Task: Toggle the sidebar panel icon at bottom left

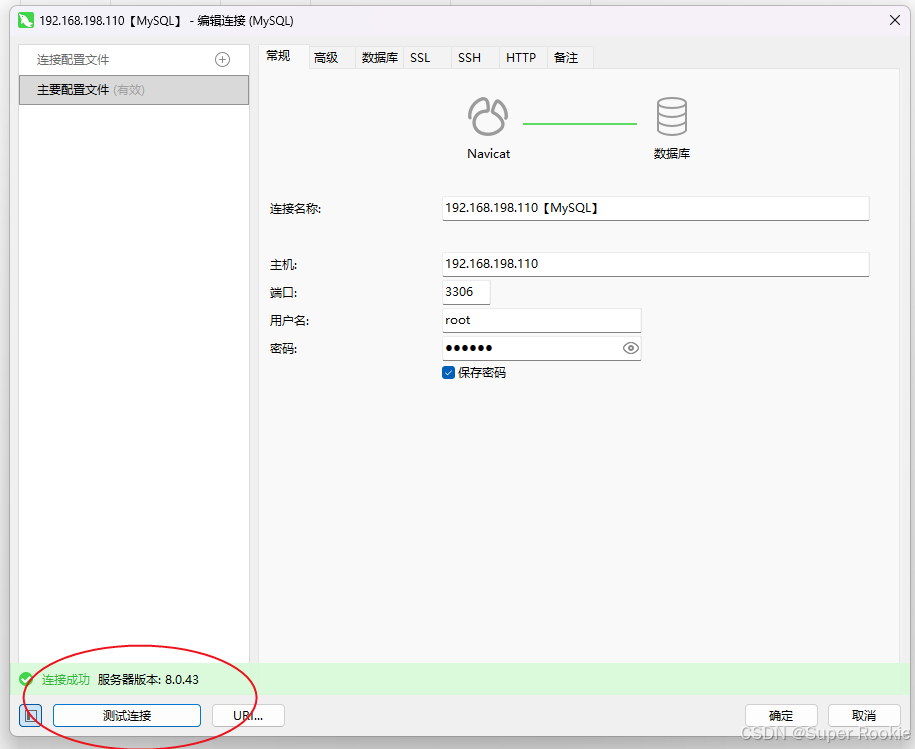Action: point(30,715)
